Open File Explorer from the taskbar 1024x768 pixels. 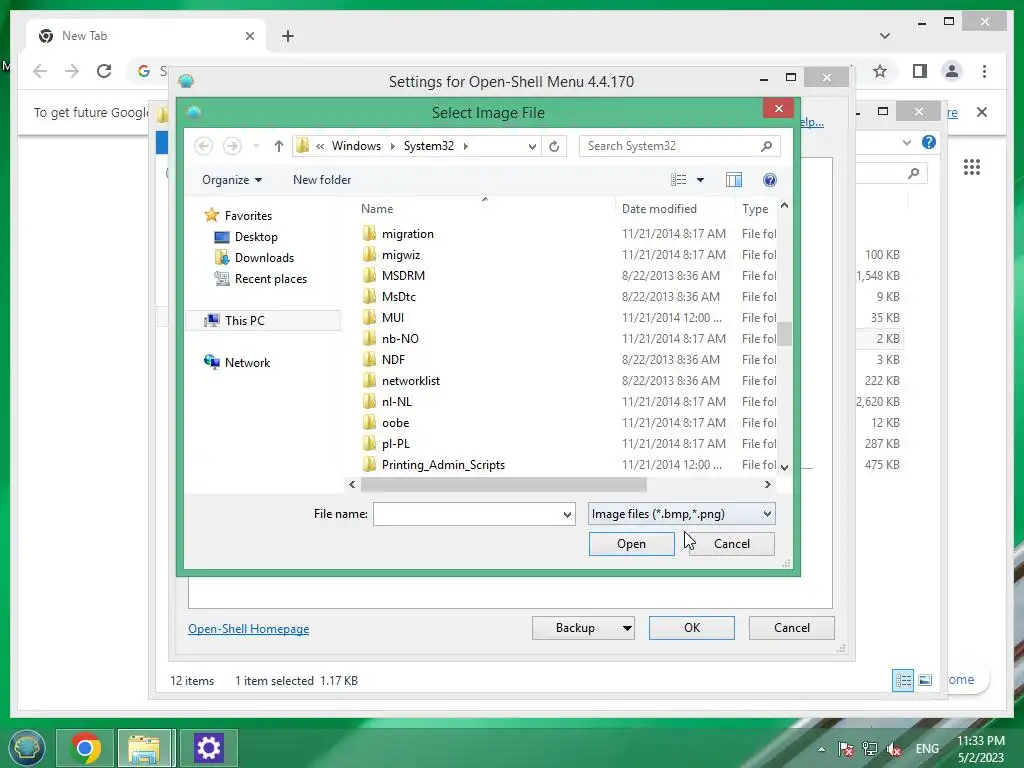coord(144,748)
